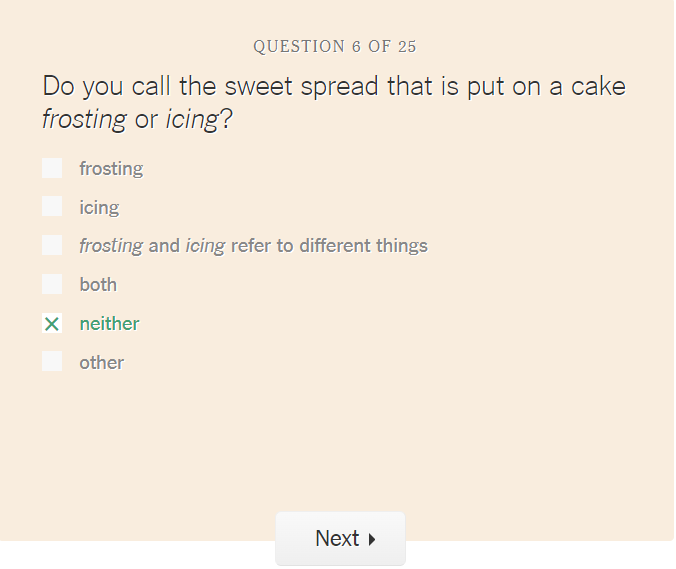Click italic icing in the third option
Viewport: 676px width, 569px height.
[x=205, y=246]
